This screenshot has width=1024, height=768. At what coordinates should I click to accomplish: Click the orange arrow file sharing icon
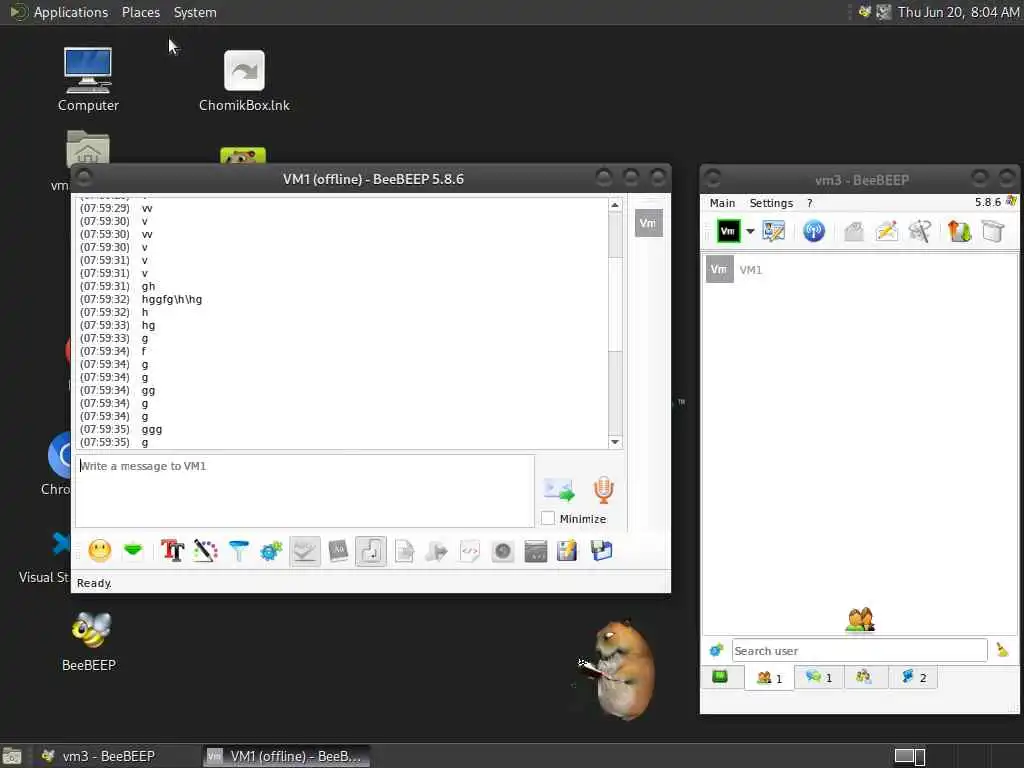pyautogui.click(x=959, y=231)
